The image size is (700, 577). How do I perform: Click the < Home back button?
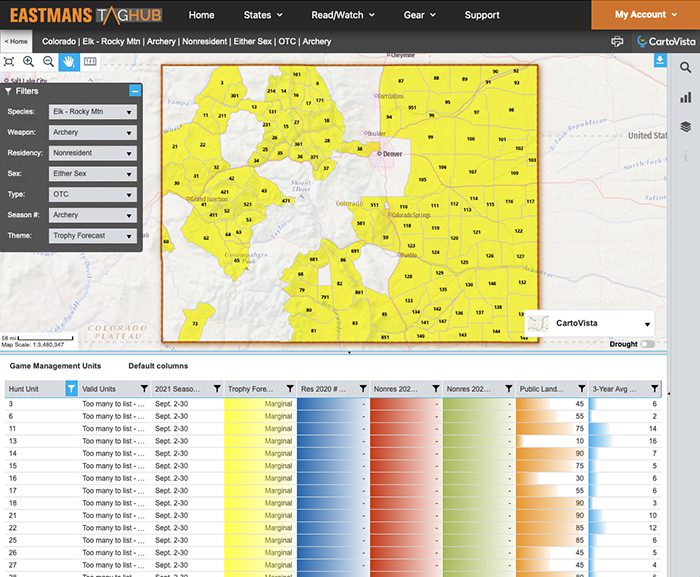coord(16,42)
